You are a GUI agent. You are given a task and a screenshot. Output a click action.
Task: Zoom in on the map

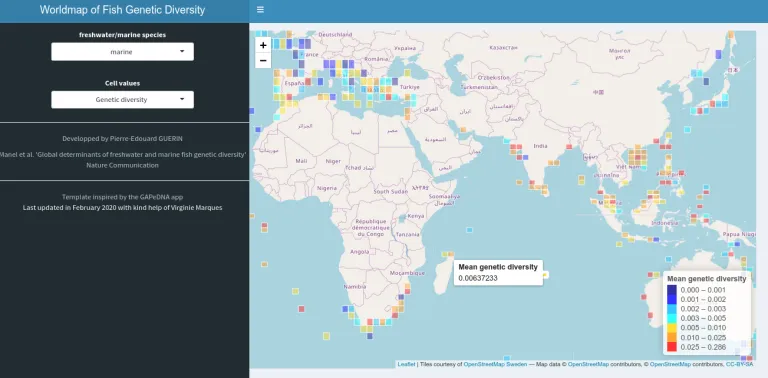point(263,45)
